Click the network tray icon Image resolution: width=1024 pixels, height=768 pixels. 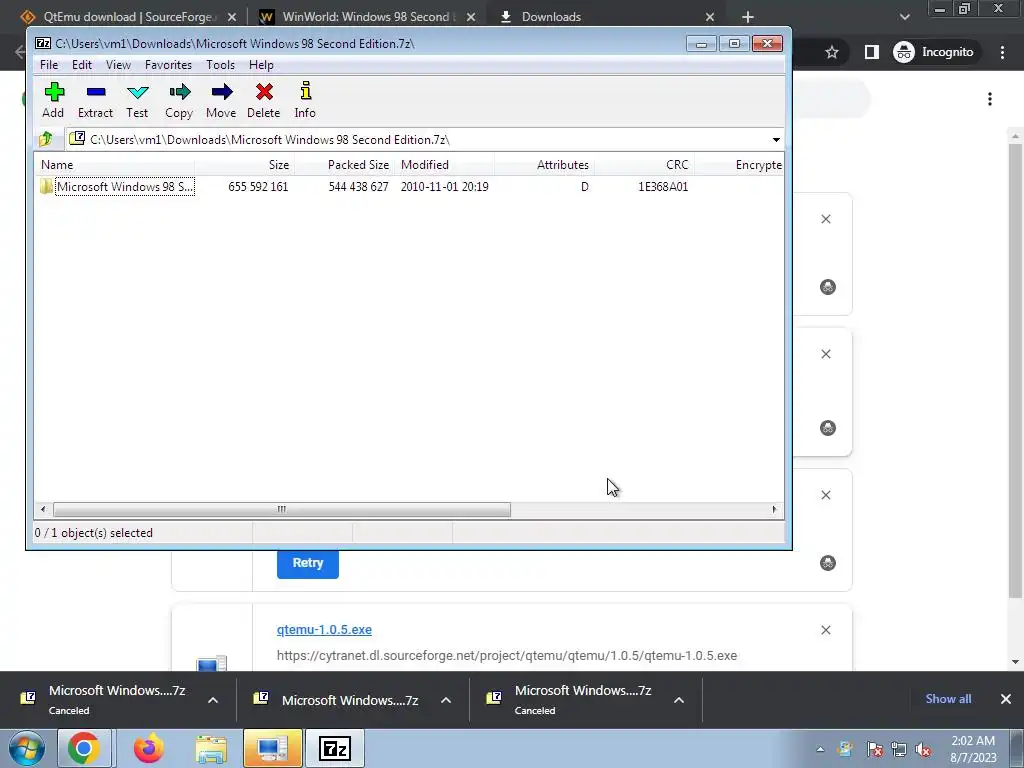pyautogui.click(x=899, y=750)
